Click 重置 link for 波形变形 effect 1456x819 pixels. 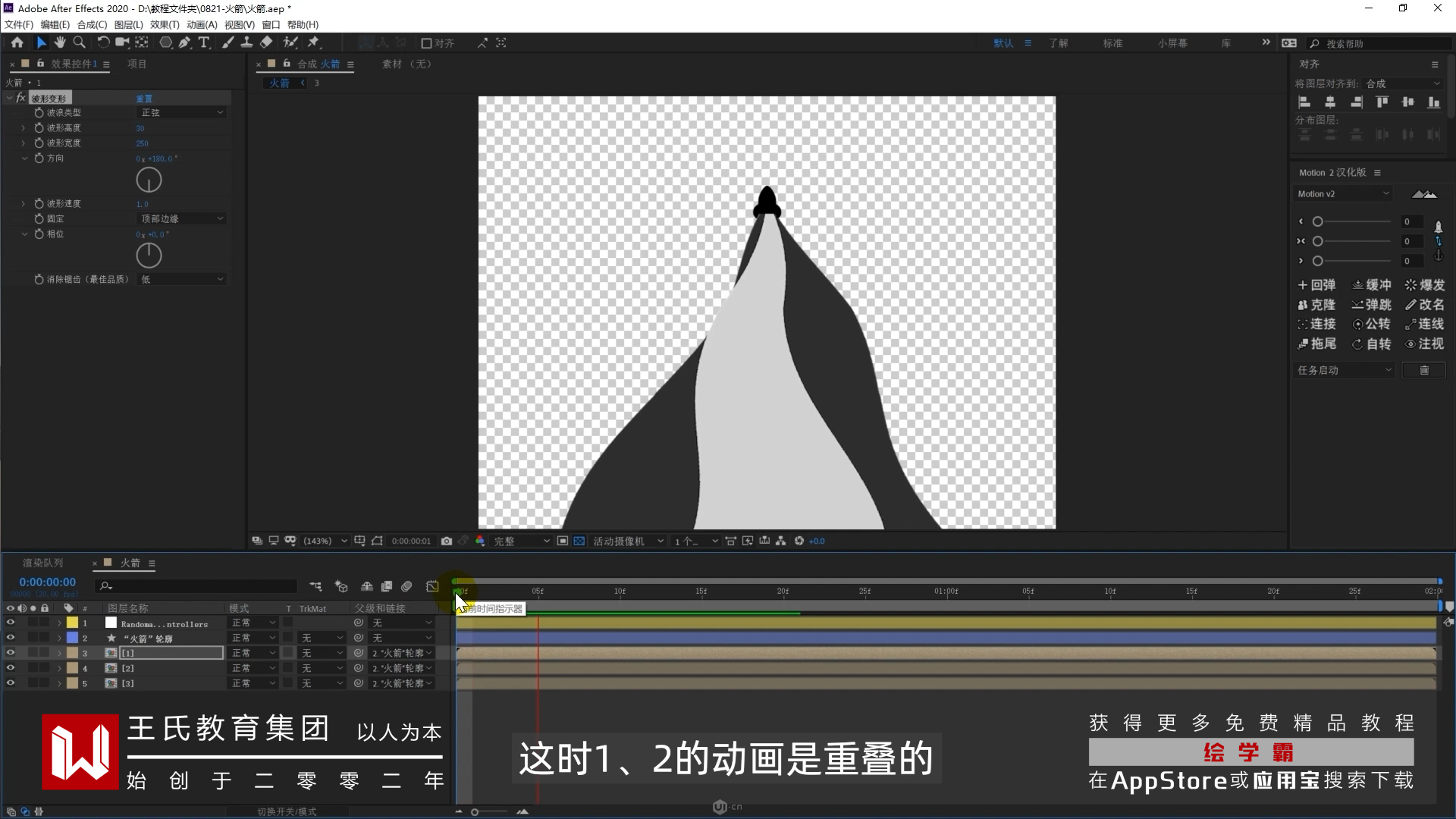tap(144, 99)
